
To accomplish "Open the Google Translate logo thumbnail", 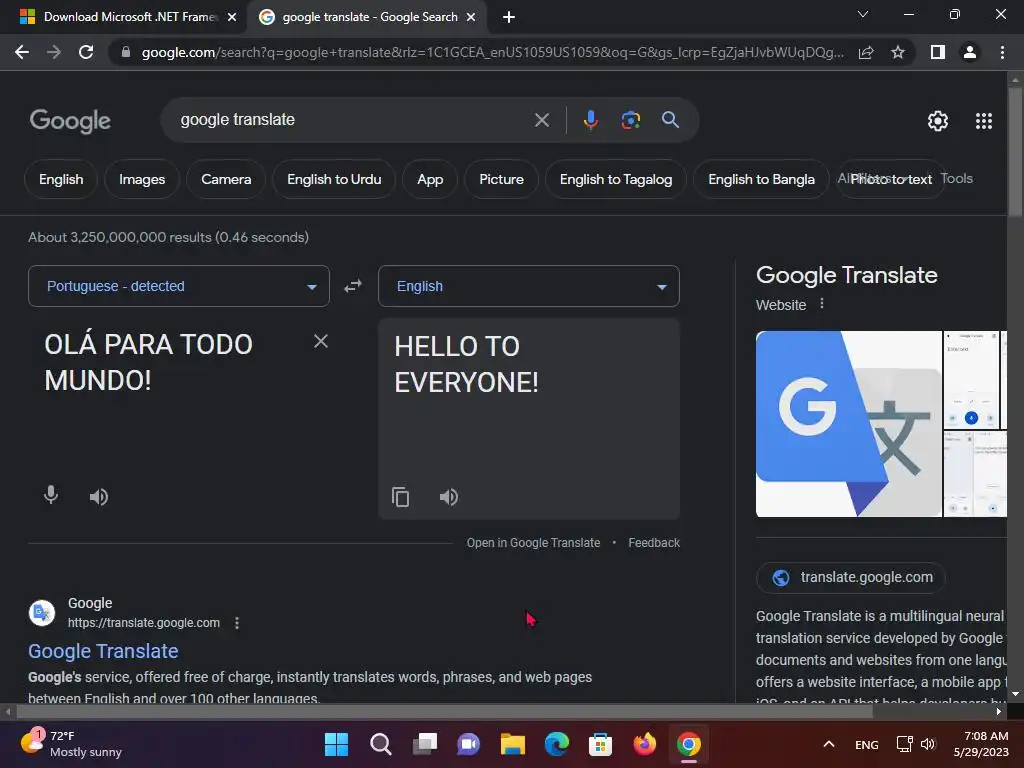I will 848,424.
